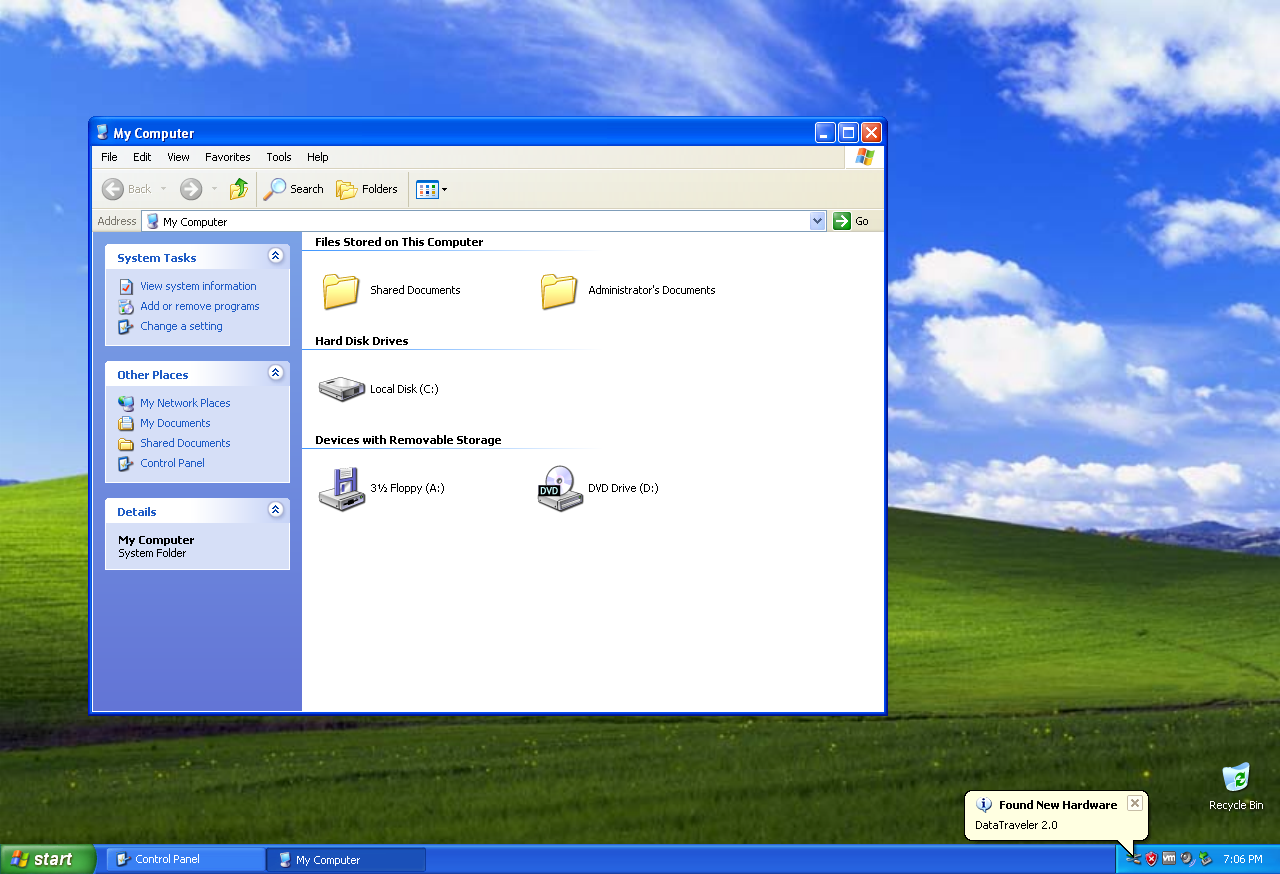
Task: Go up one folder level icon
Action: [239, 189]
